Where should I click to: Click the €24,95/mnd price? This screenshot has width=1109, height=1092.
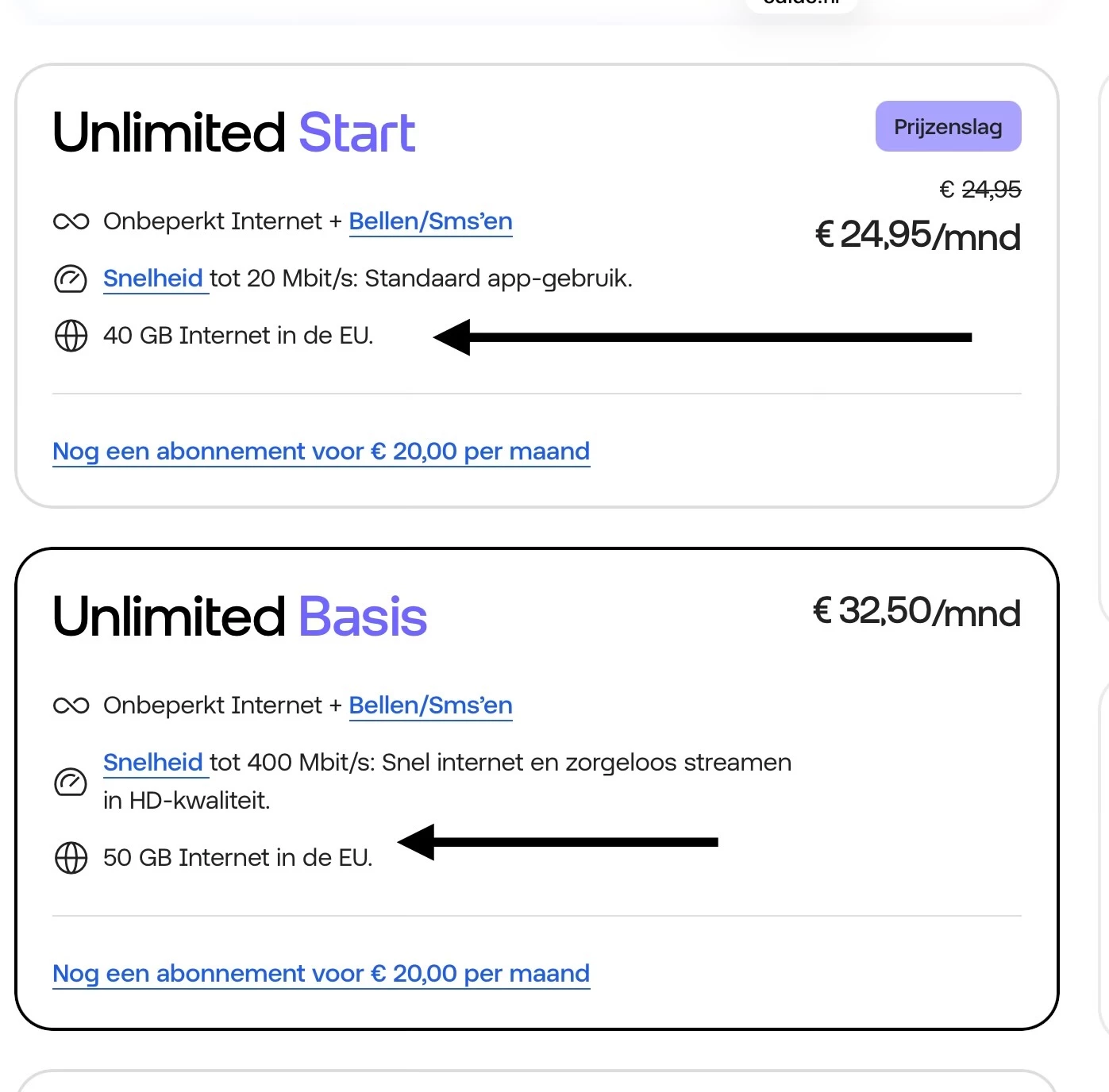click(918, 236)
